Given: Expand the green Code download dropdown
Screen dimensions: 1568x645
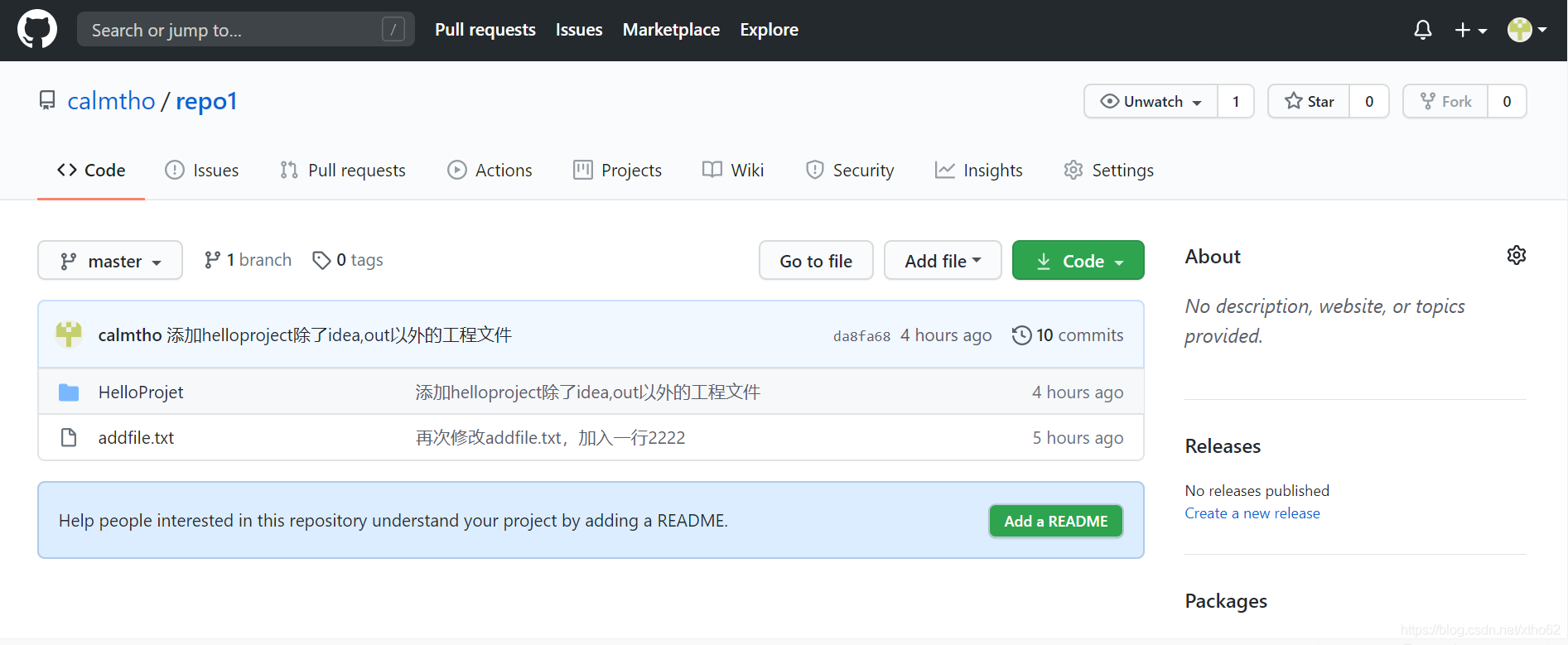Looking at the screenshot, I should coord(1078,261).
